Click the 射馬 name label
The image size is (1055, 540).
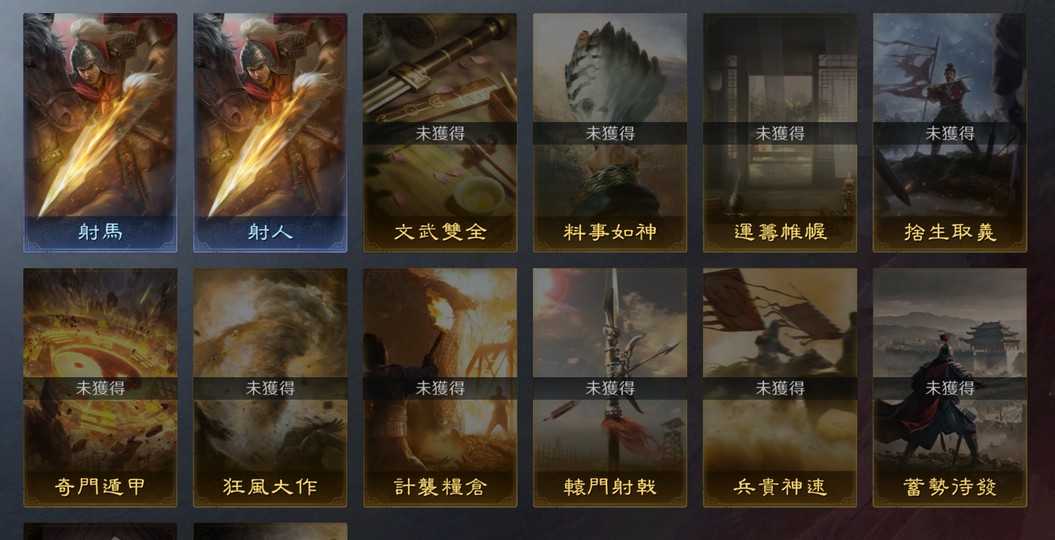(100, 232)
